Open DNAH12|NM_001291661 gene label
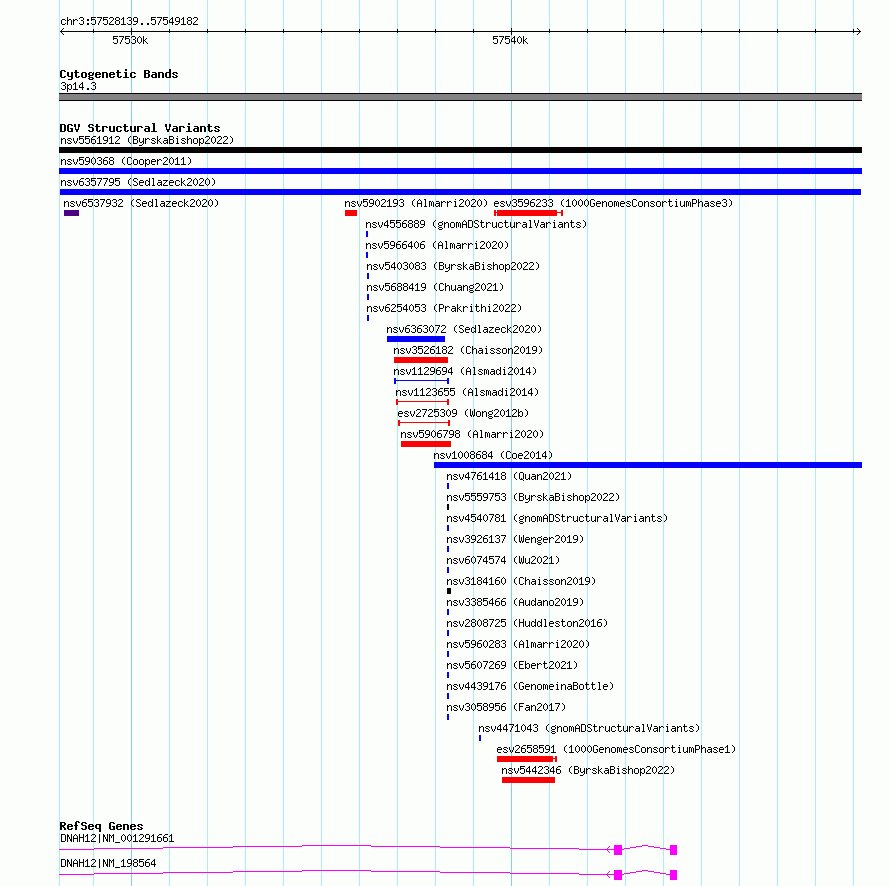This screenshot has width=890, height=886. tap(117, 838)
